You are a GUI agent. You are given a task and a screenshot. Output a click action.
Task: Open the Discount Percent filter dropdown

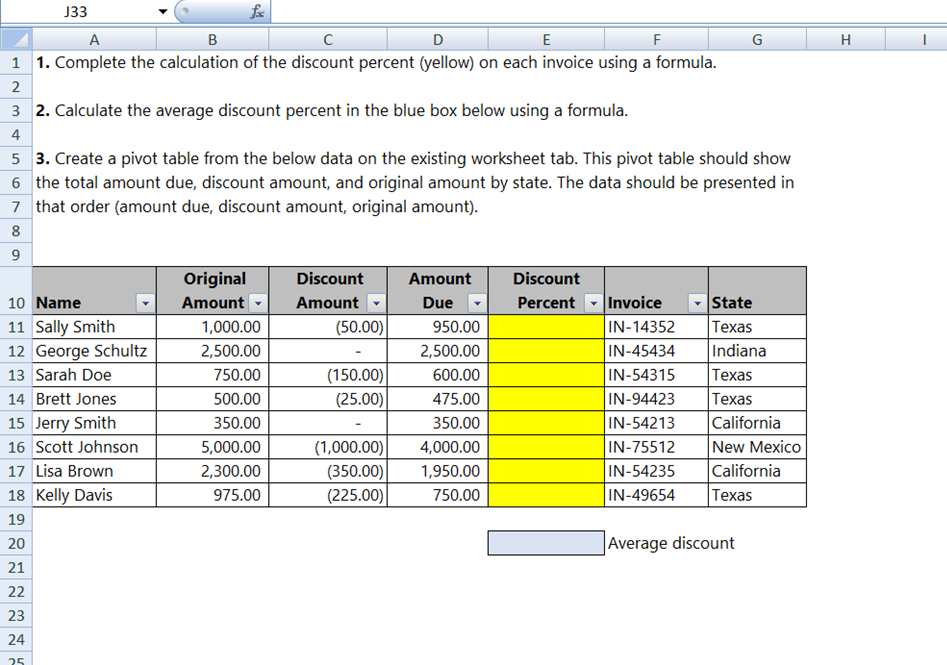pyautogui.click(x=594, y=302)
